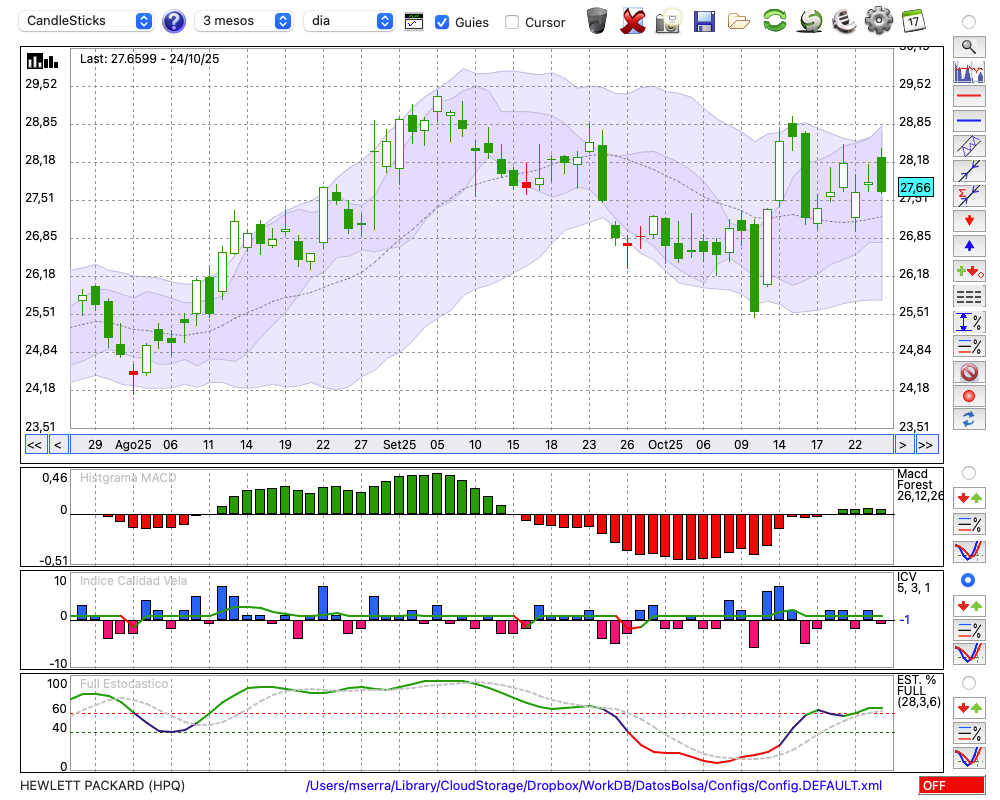1000x800 pixels.
Task: Click the magnifying glass zoom tool
Action: [968, 46]
